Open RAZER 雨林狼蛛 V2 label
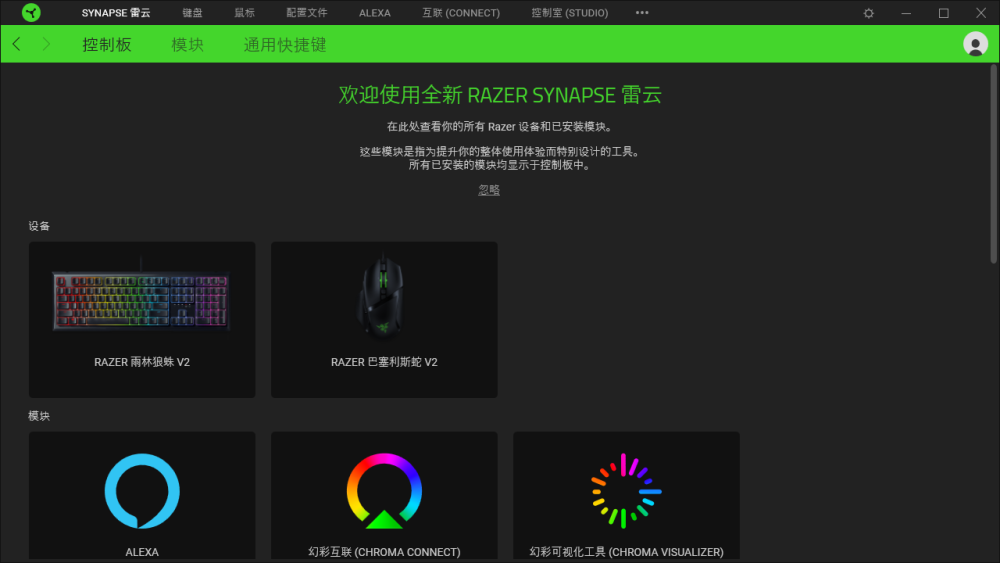 pos(142,362)
